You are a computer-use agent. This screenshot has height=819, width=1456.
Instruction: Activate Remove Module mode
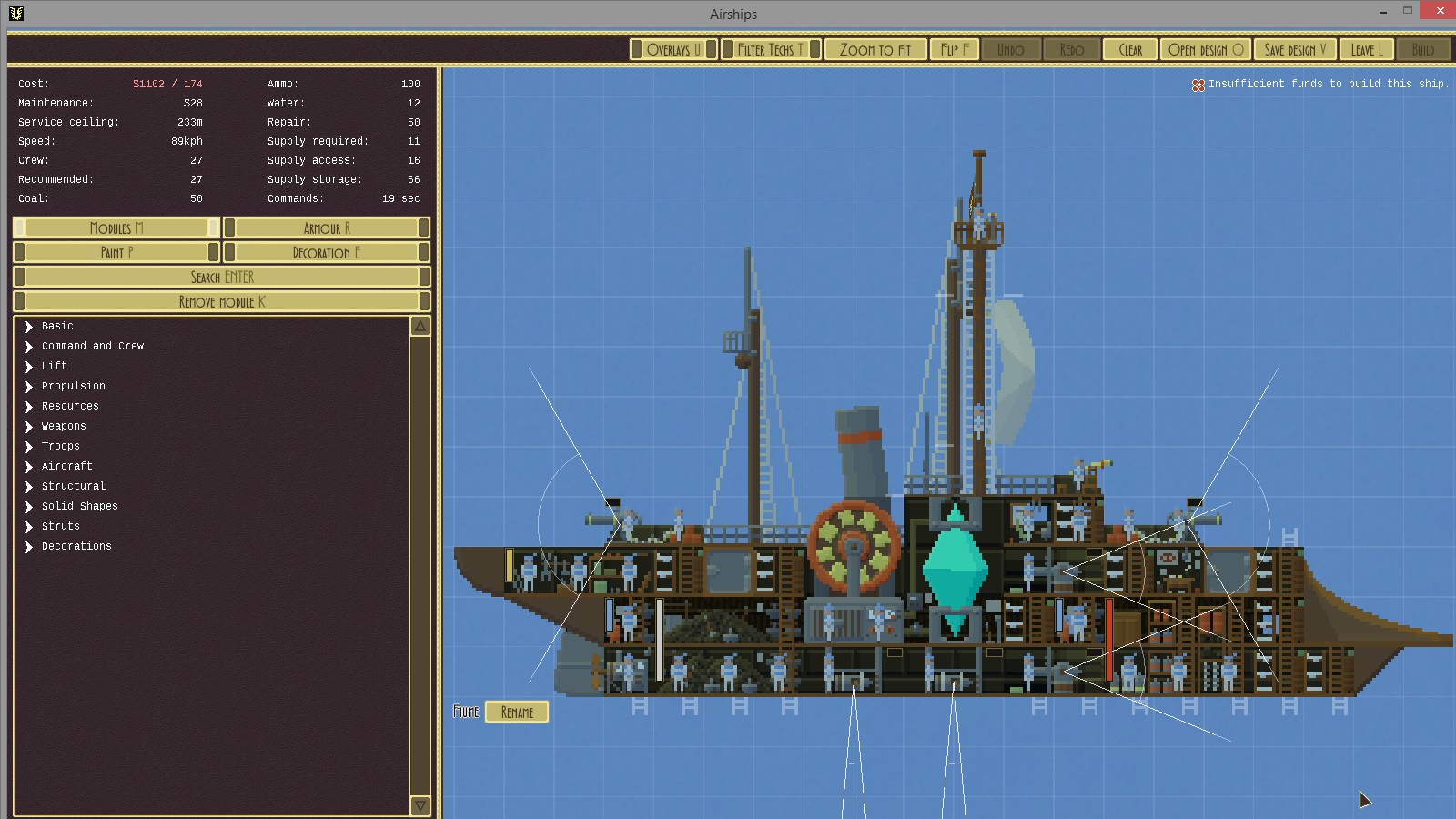(222, 301)
